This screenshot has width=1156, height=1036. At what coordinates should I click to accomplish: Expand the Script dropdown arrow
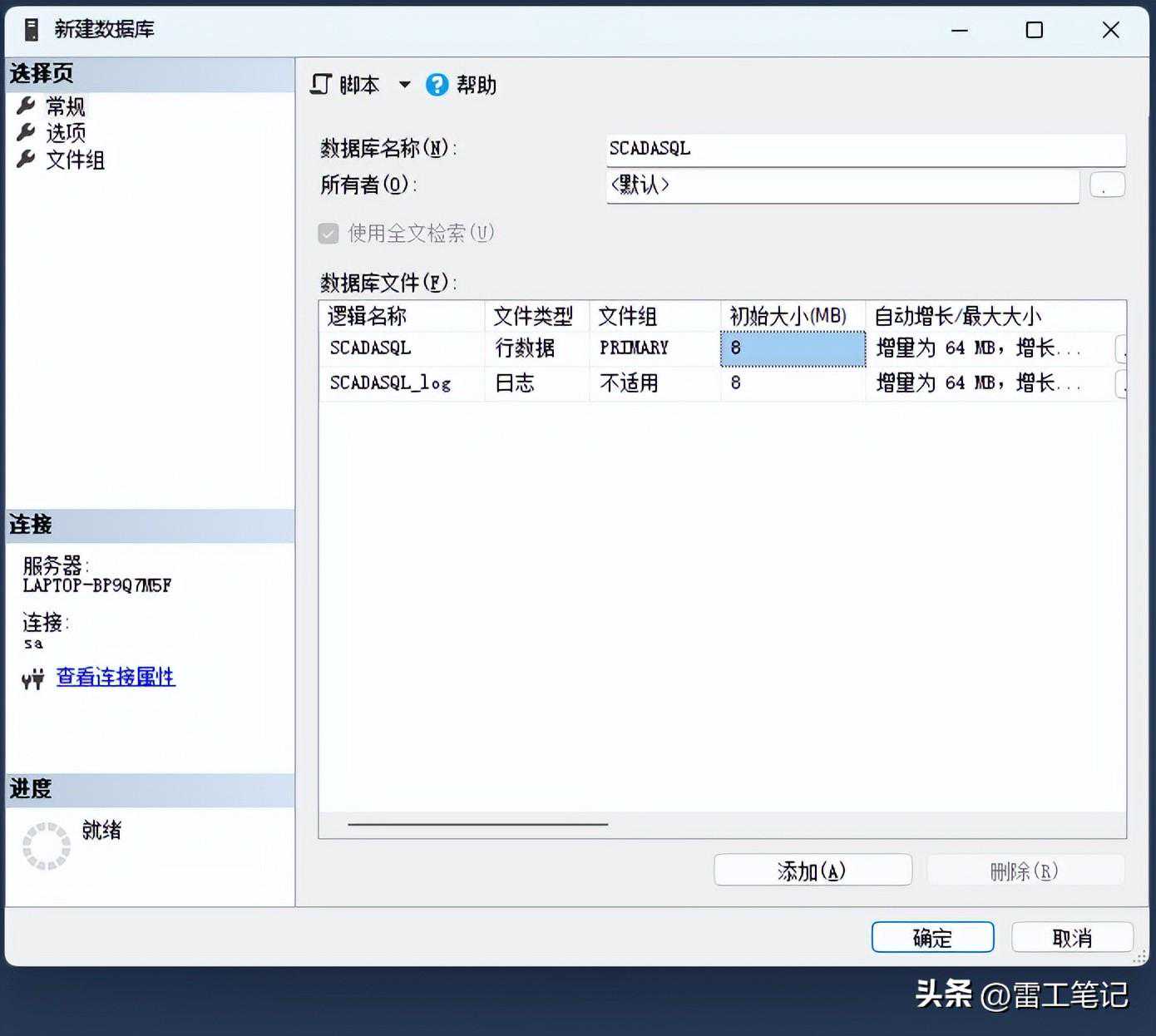pyautogui.click(x=404, y=85)
